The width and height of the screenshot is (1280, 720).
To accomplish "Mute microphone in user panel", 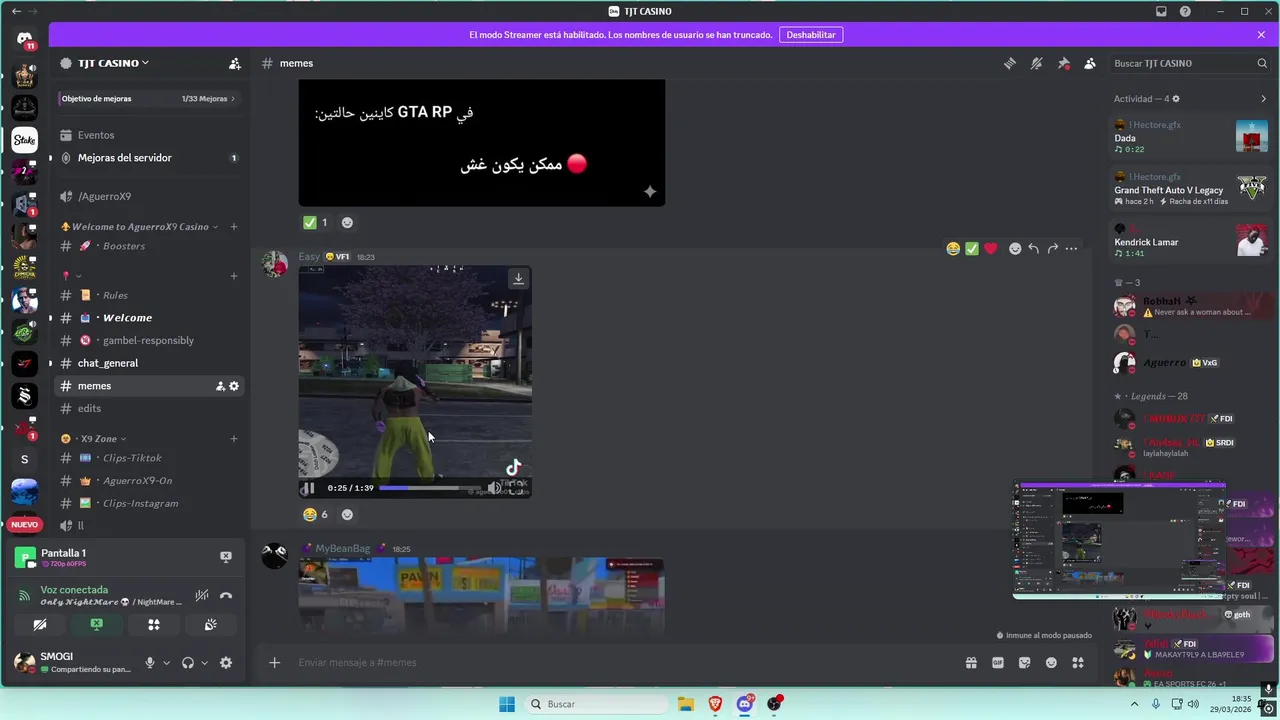I will pyautogui.click(x=150, y=663).
